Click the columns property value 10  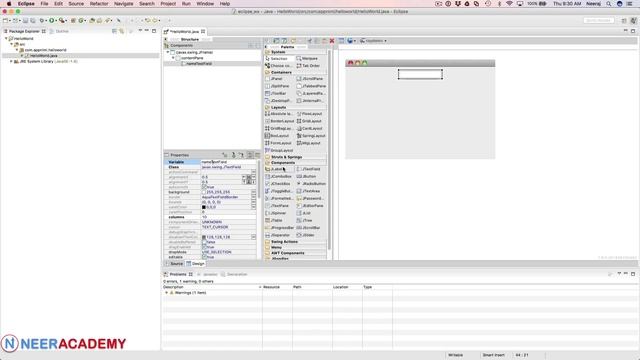pos(229,217)
